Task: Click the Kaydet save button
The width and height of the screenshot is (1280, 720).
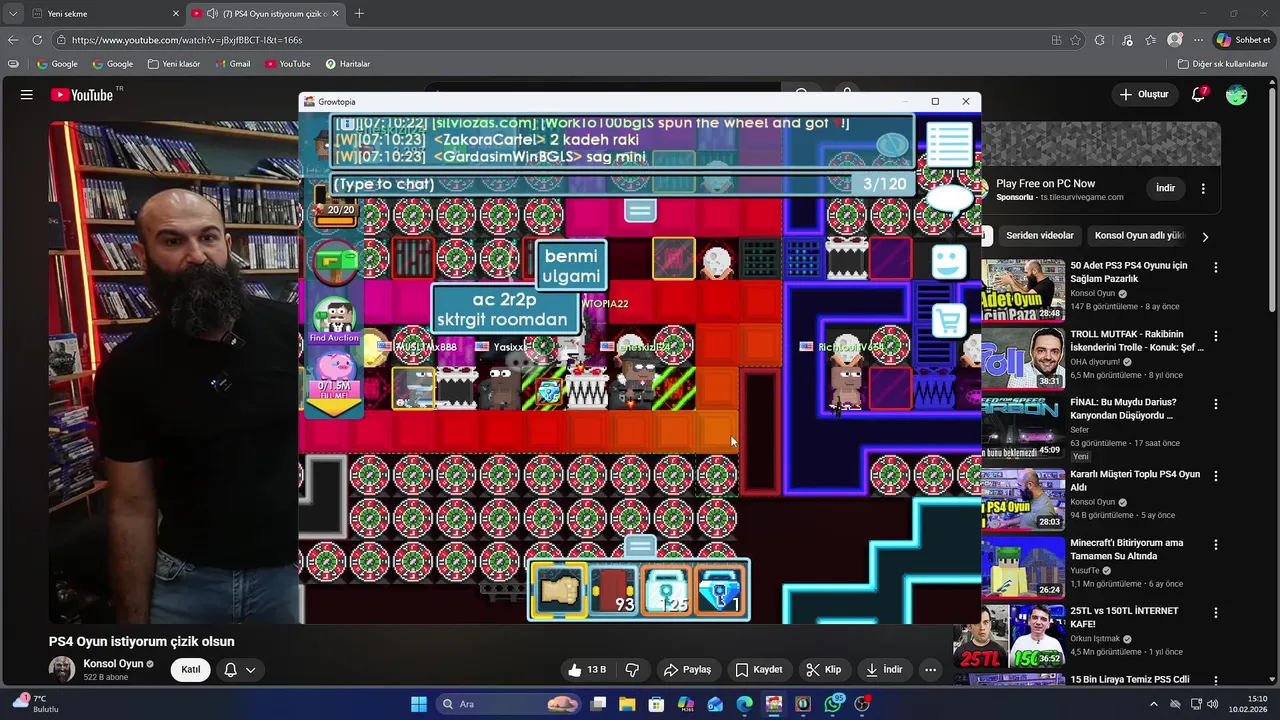Action: click(759, 670)
